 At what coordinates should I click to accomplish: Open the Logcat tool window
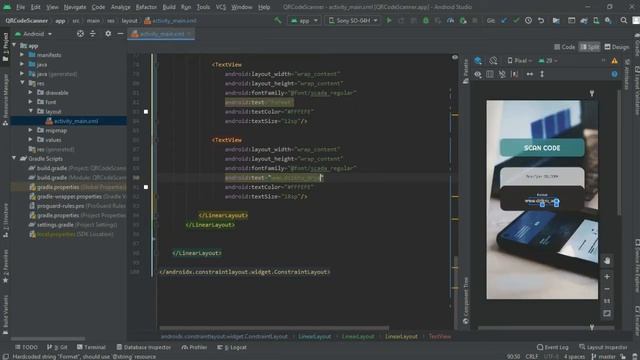(232, 347)
